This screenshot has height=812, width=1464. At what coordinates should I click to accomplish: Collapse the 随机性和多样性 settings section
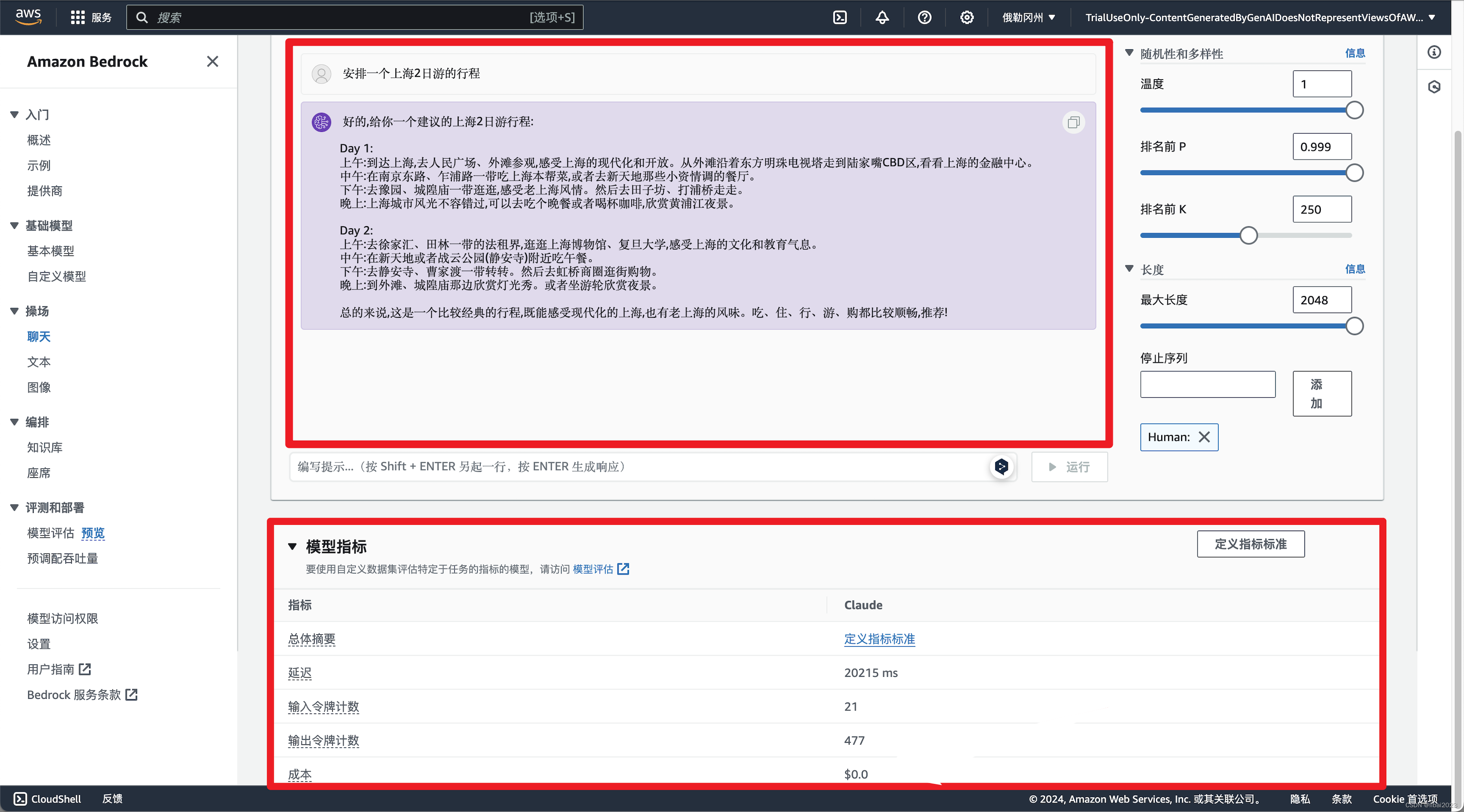[1129, 53]
